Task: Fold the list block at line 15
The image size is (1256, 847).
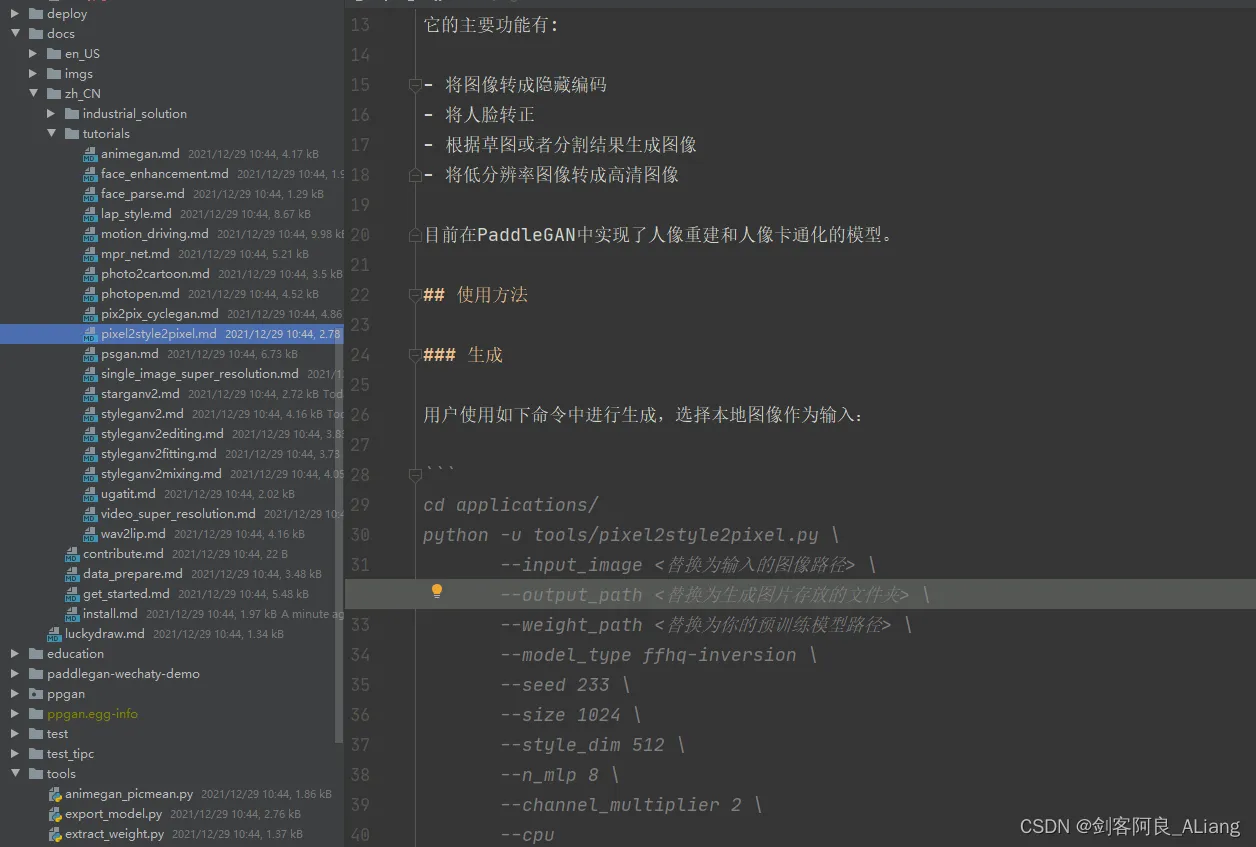Action: [414, 85]
